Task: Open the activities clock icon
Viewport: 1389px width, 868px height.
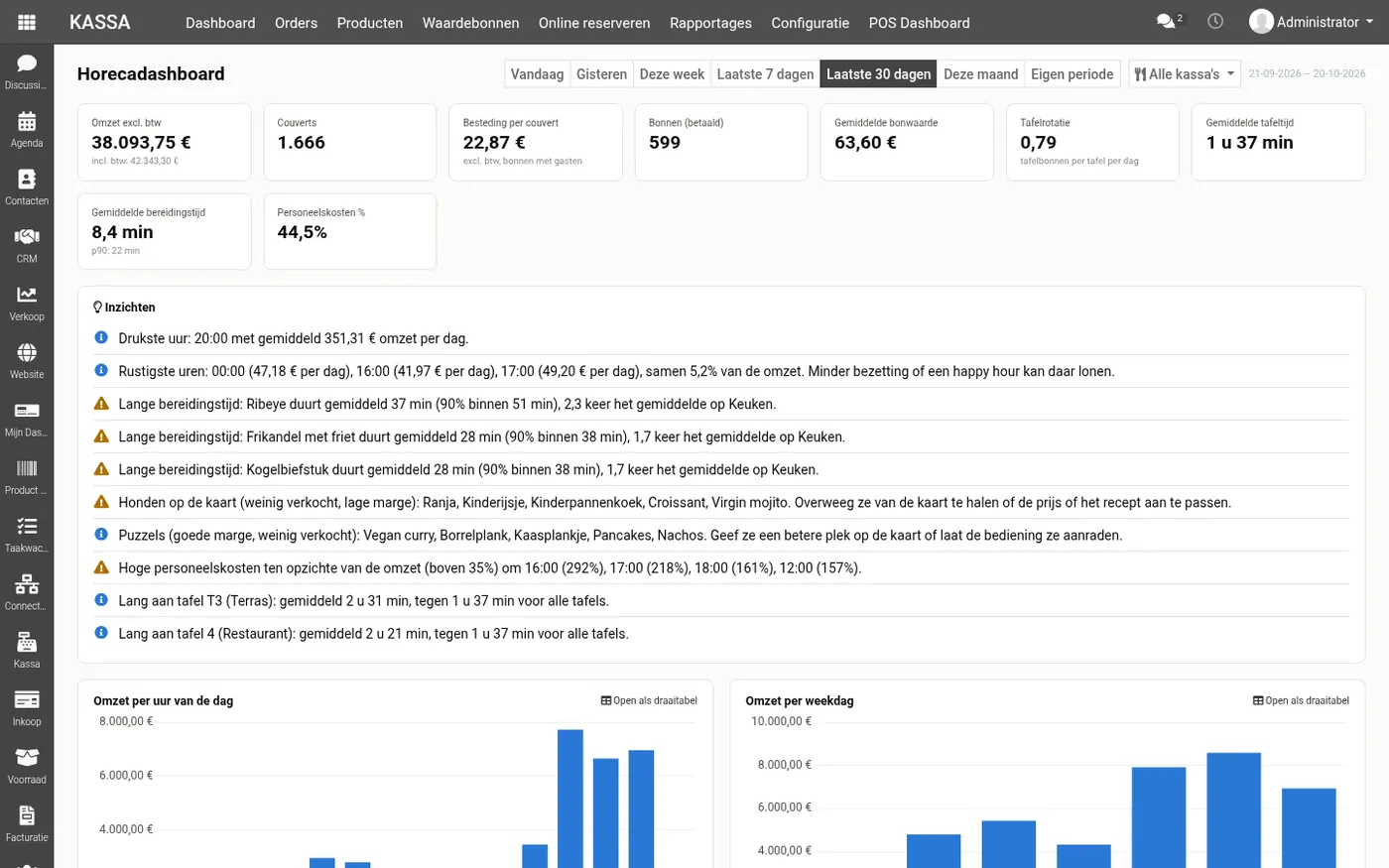Action: pyautogui.click(x=1215, y=21)
